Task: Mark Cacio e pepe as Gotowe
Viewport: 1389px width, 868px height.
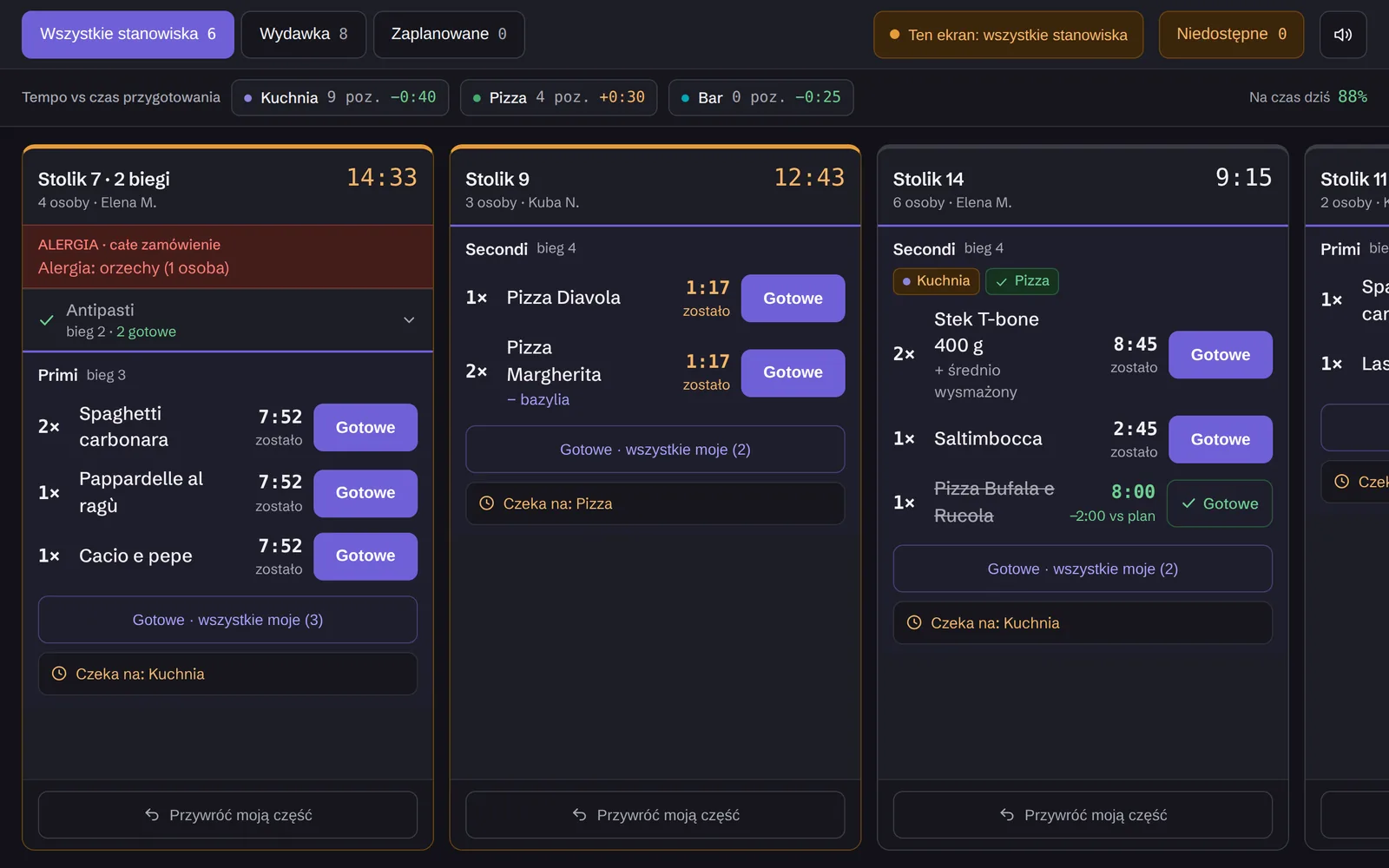Action: pos(365,556)
